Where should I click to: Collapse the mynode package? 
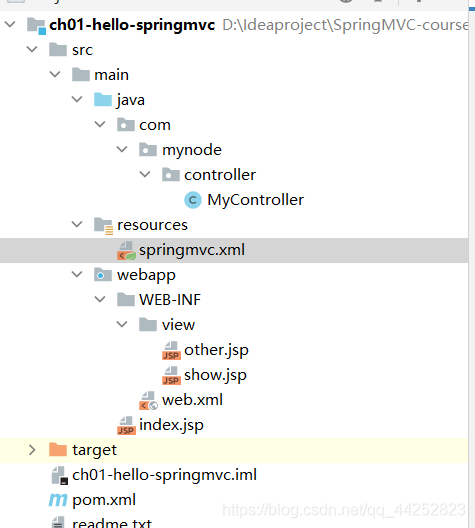[122, 150]
